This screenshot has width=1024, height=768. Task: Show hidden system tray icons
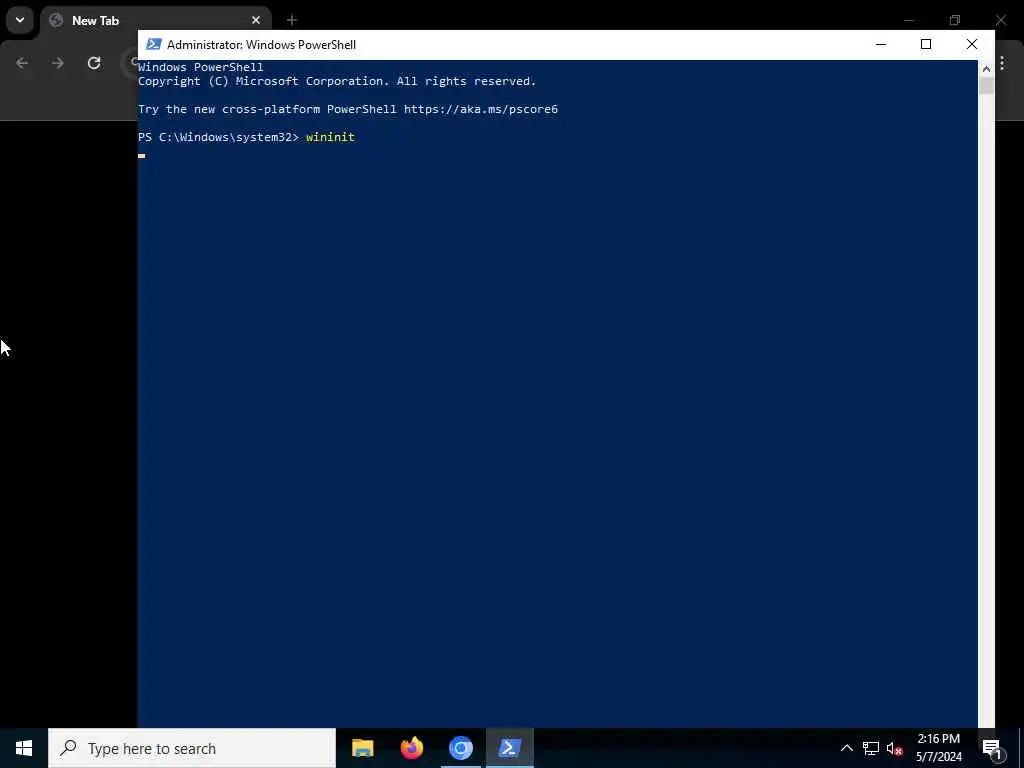(846, 748)
